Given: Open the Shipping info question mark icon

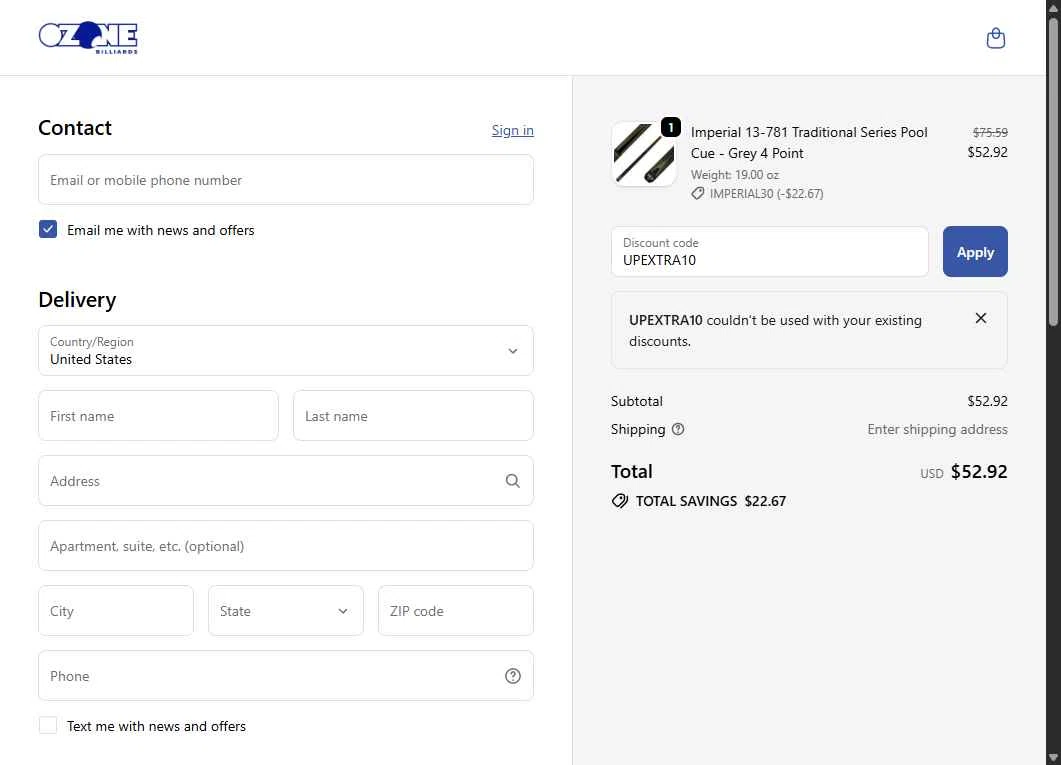Looking at the screenshot, I should [678, 429].
